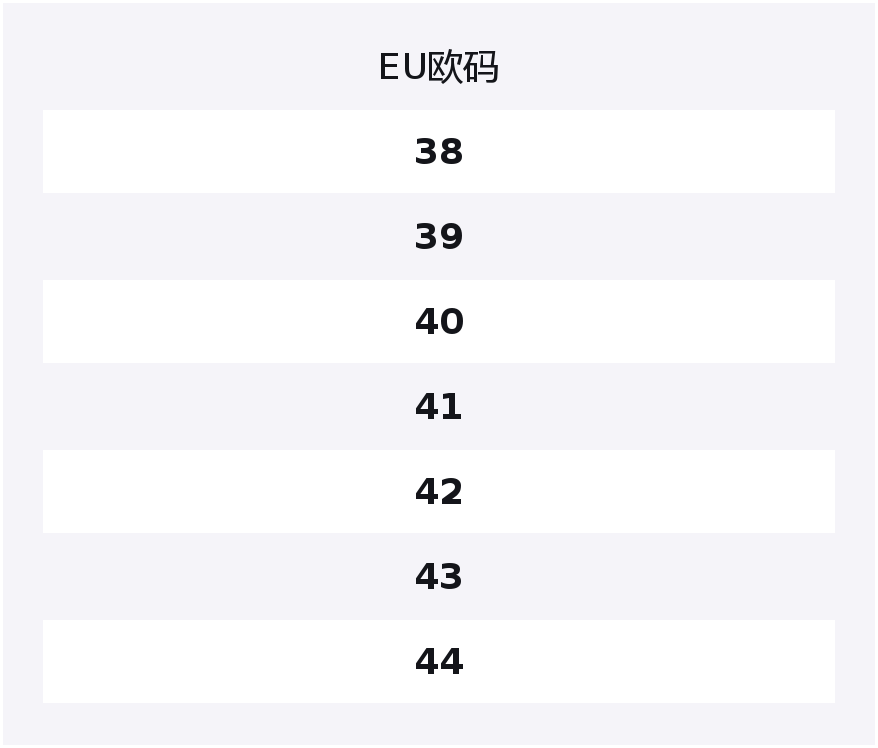Screen dimensions: 878x748
Task: Click the white row containing 42
Action: (x=439, y=492)
